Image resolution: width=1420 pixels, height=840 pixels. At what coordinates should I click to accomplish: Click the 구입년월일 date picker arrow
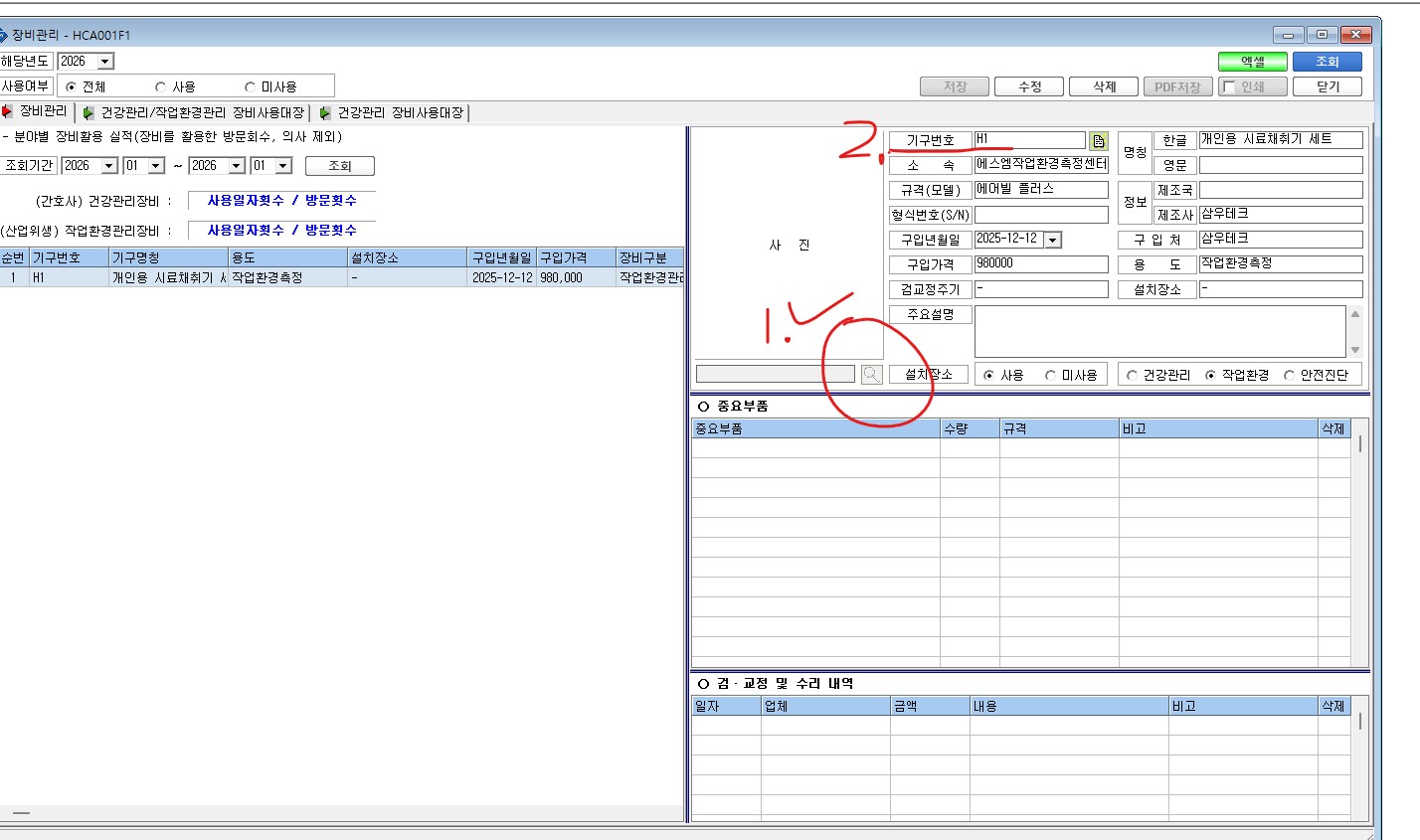[1053, 240]
